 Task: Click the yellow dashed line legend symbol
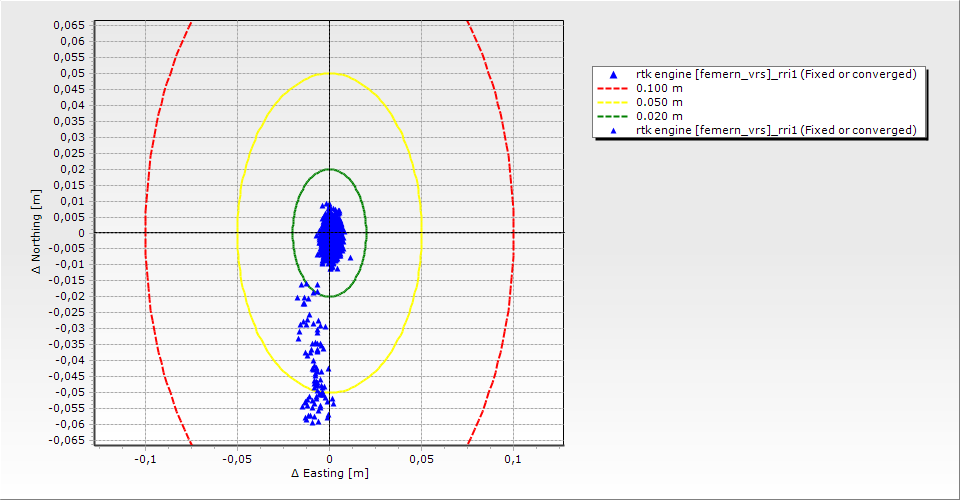click(x=613, y=102)
